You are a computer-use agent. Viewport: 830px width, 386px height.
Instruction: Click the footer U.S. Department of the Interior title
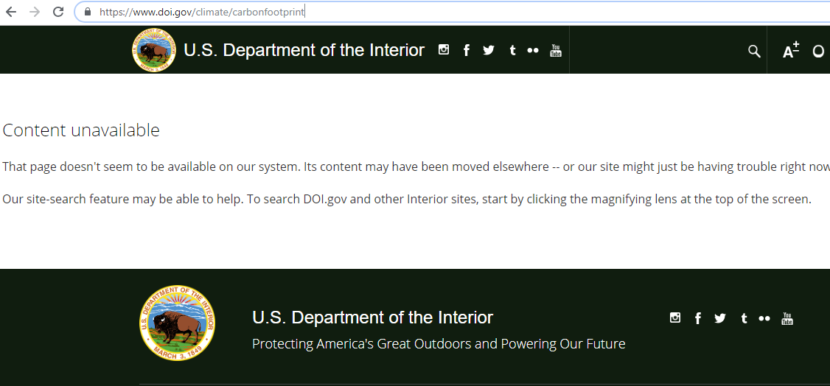[373, 318]
